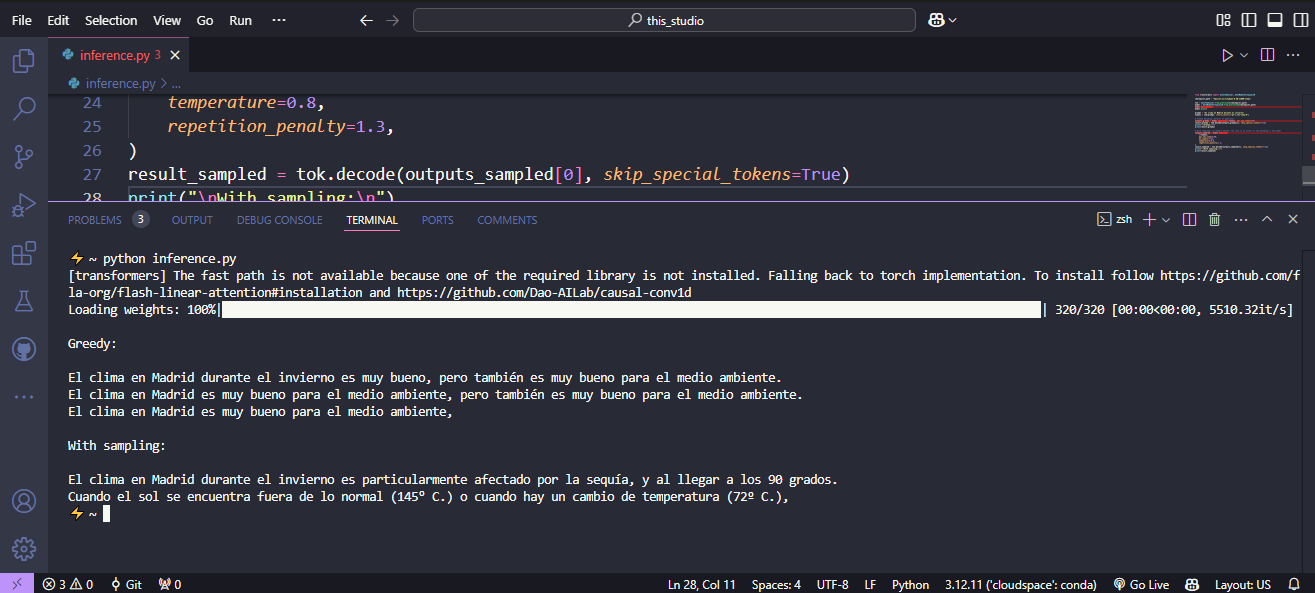The image size is (1315, 593).
Task: Open the Selection menu
Action: pos(111,20)
